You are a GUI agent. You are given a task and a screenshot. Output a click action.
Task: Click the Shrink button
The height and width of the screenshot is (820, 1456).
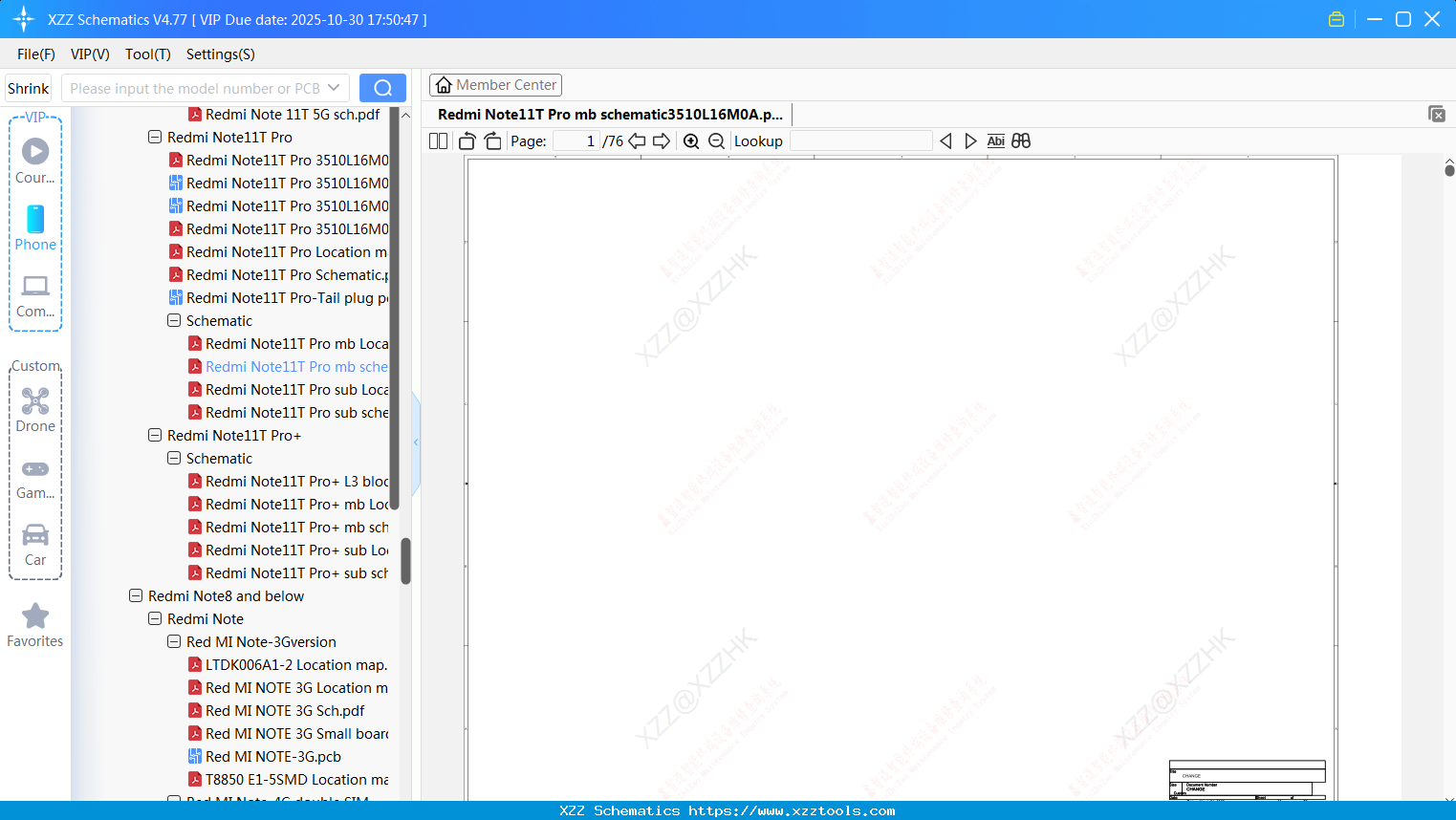(x=28, y=87)
